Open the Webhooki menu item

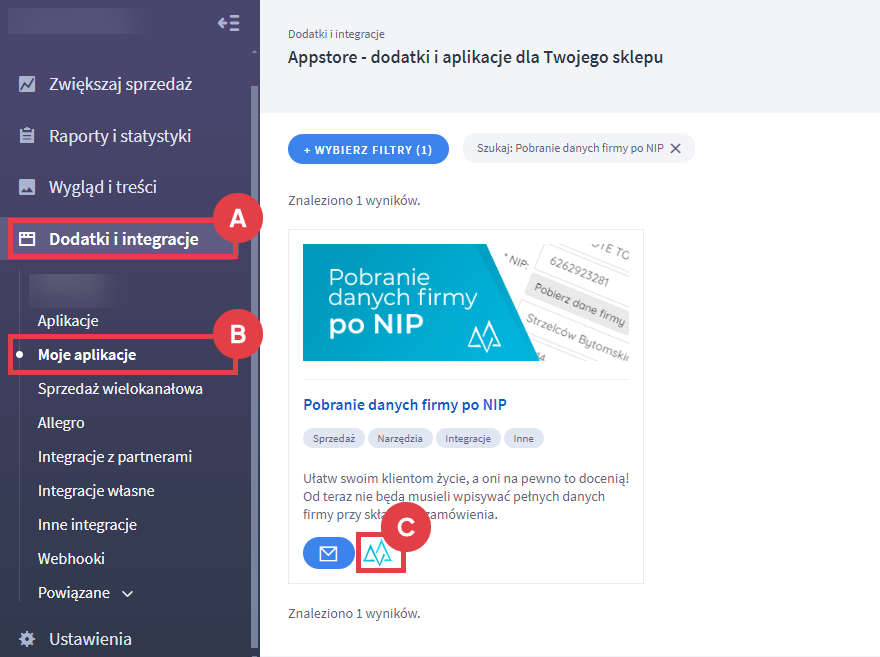71,559
